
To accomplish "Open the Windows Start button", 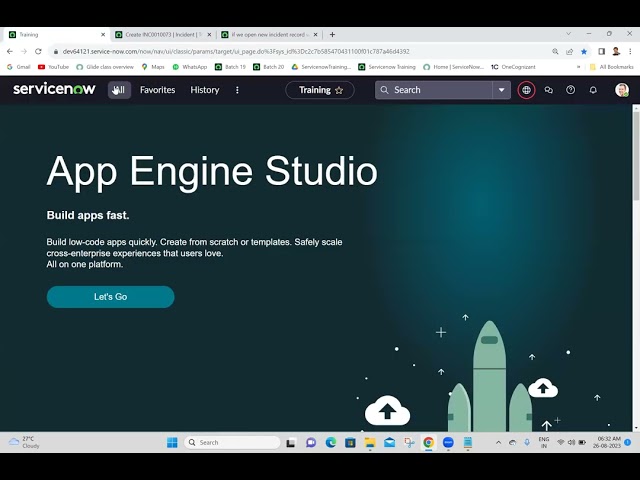I will [172, 442].
